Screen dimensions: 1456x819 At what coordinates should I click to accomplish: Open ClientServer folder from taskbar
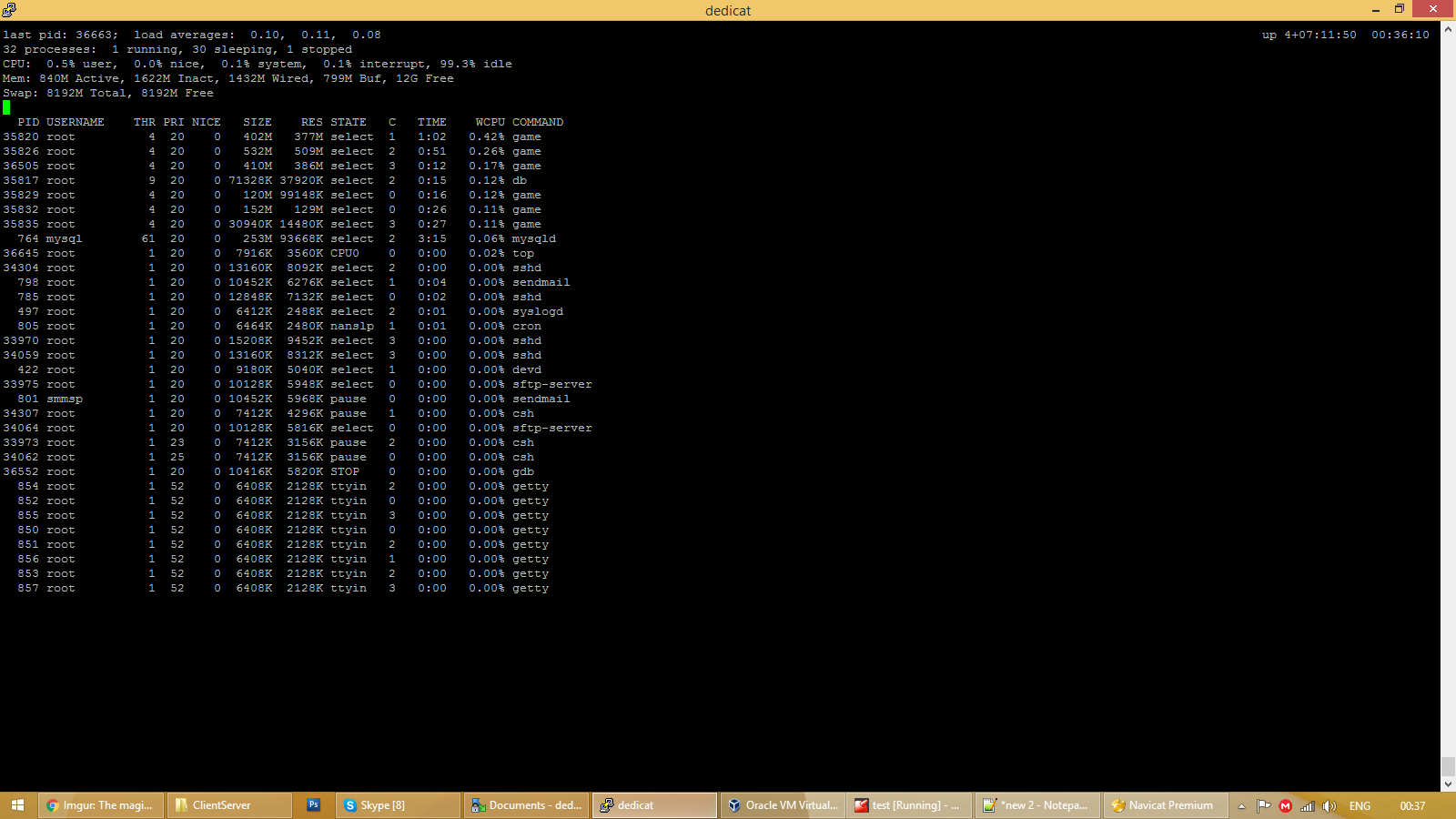229,805
